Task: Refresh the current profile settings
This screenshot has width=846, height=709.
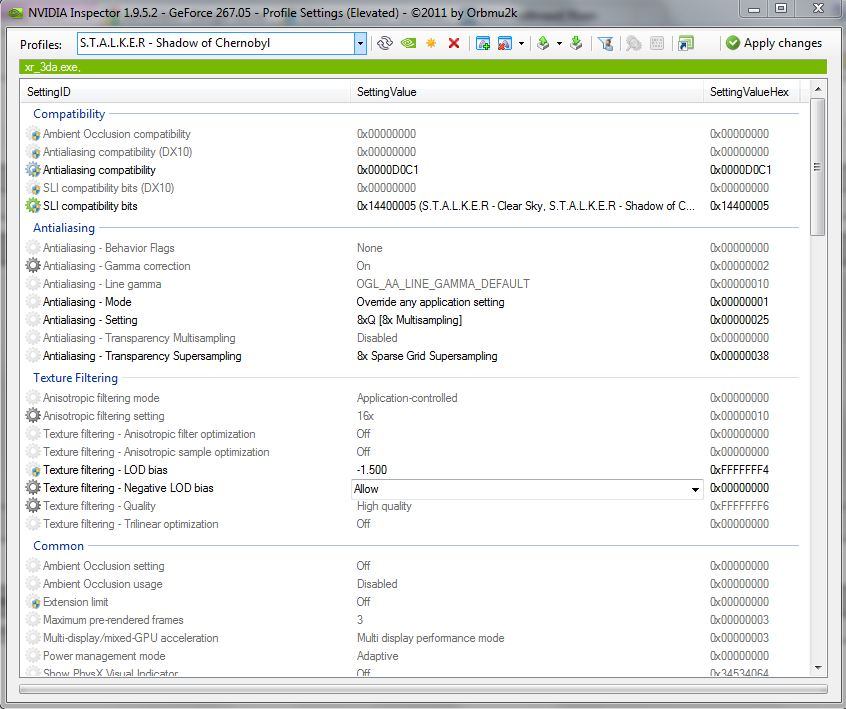Action: pos(384,43)
